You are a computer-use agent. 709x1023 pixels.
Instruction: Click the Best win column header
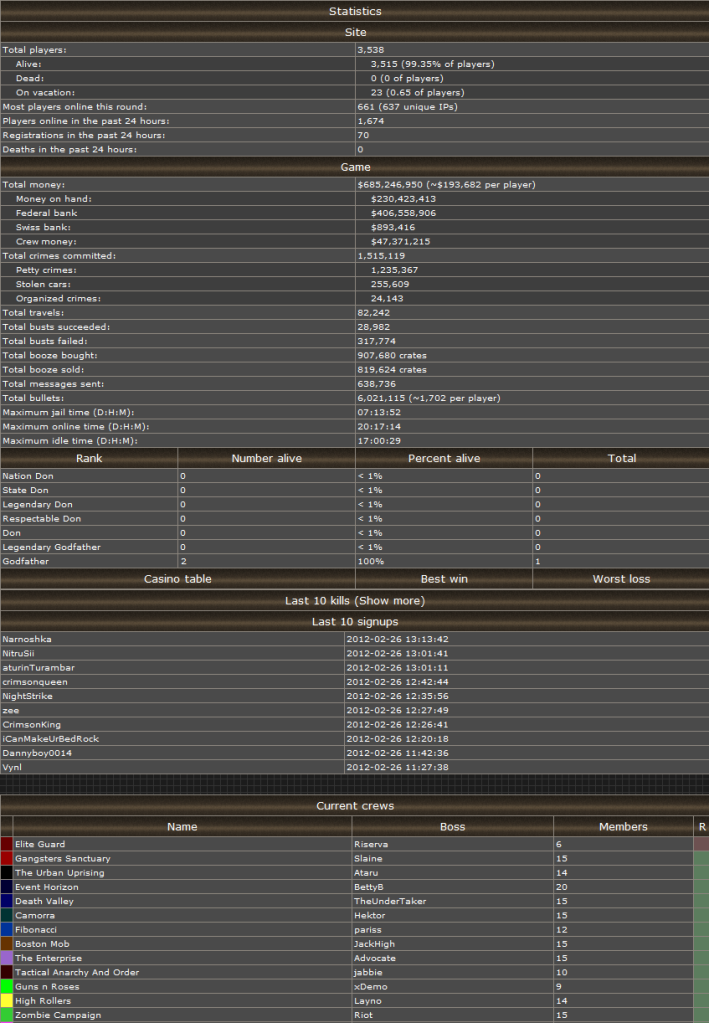coord(444,579)
